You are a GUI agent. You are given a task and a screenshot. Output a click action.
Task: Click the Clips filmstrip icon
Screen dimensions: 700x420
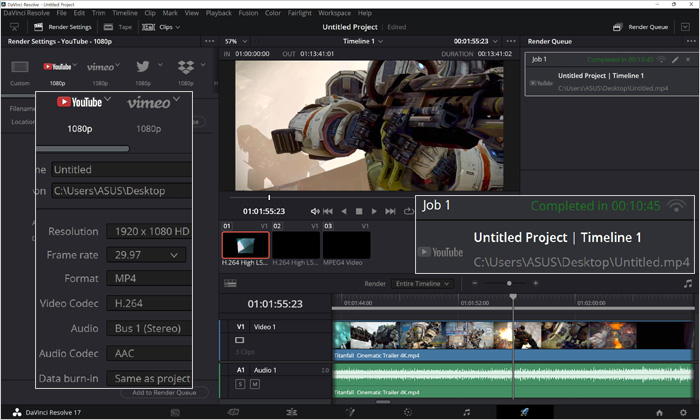(x=148, y=27)
